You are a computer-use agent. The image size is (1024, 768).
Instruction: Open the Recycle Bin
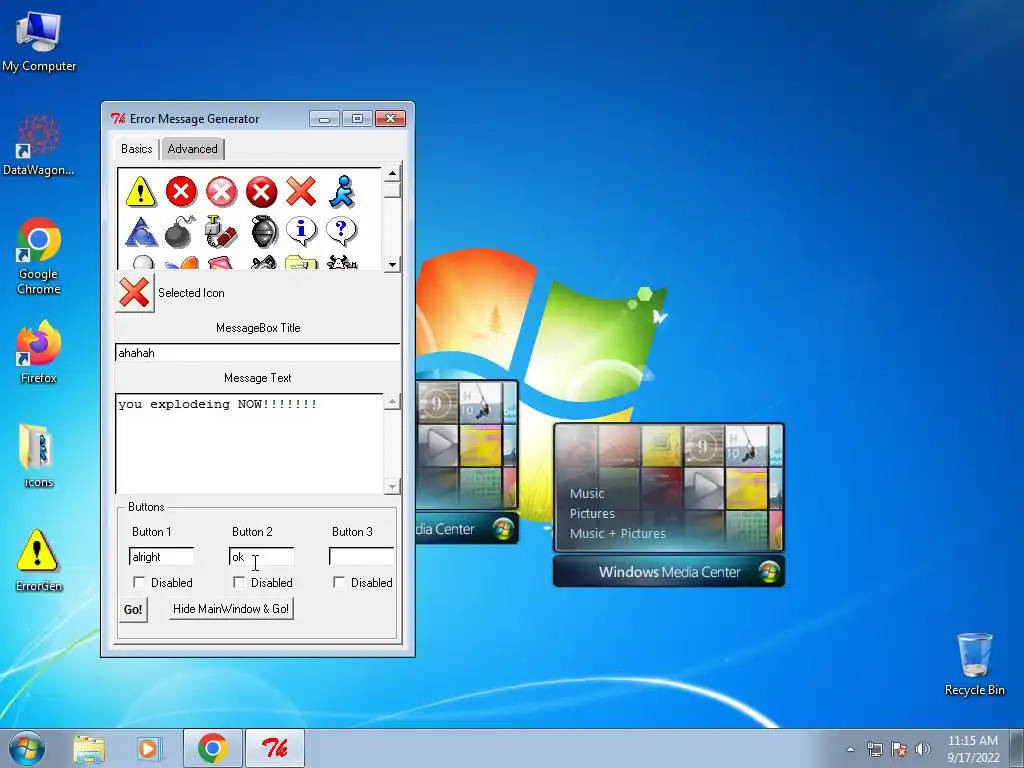[x=974, y=664]
